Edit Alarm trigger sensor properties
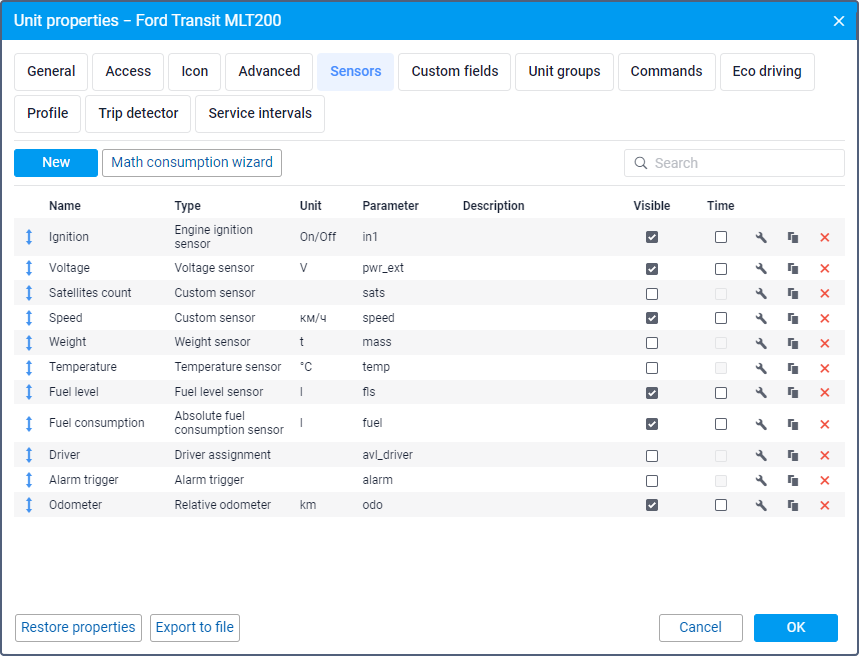 pos(761,481)
